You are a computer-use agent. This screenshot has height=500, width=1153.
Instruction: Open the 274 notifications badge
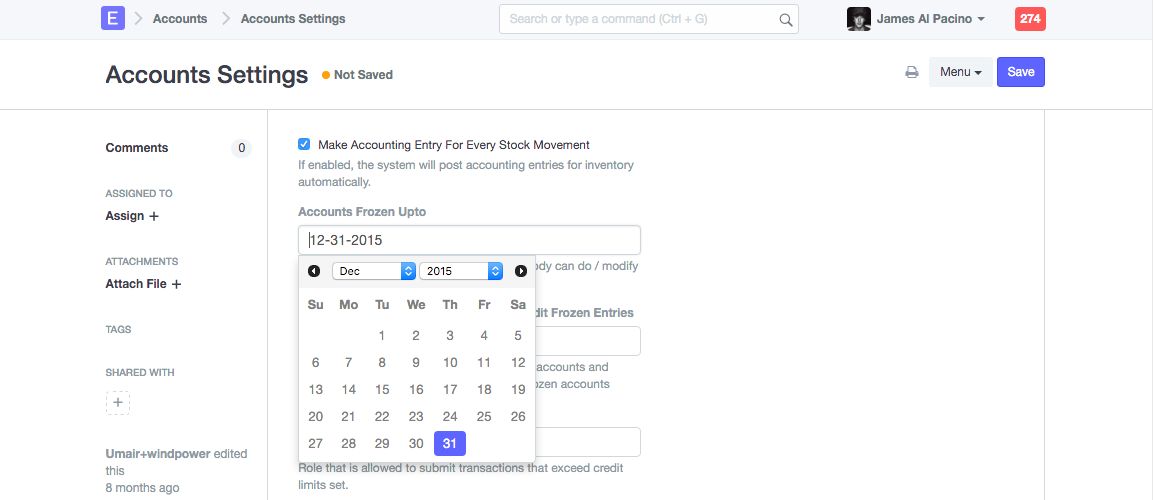[1030, 19]
